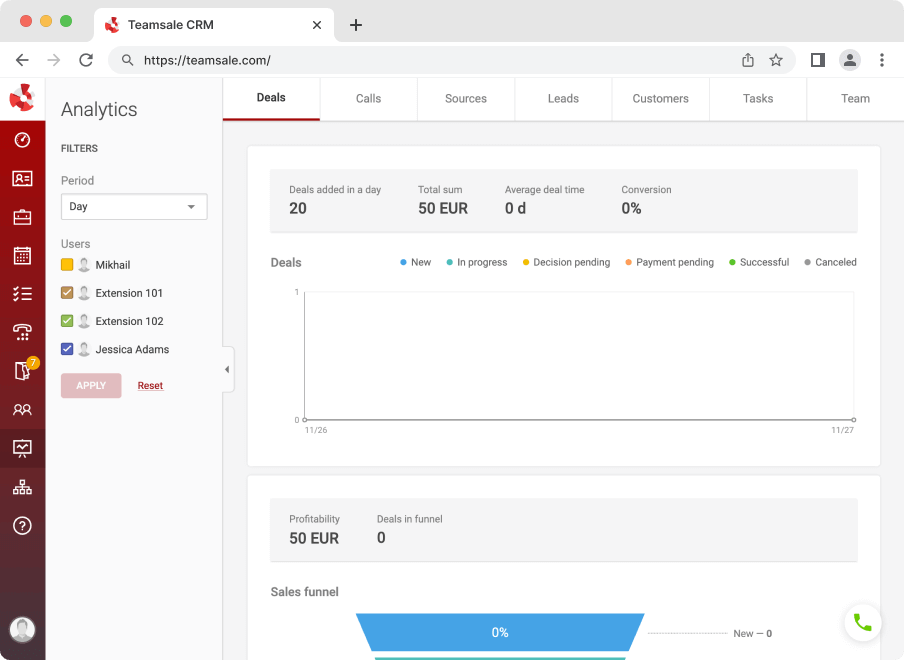Click the blue 0% funnel segment
The width and height of the screenshot is (904, 660).
500,632
